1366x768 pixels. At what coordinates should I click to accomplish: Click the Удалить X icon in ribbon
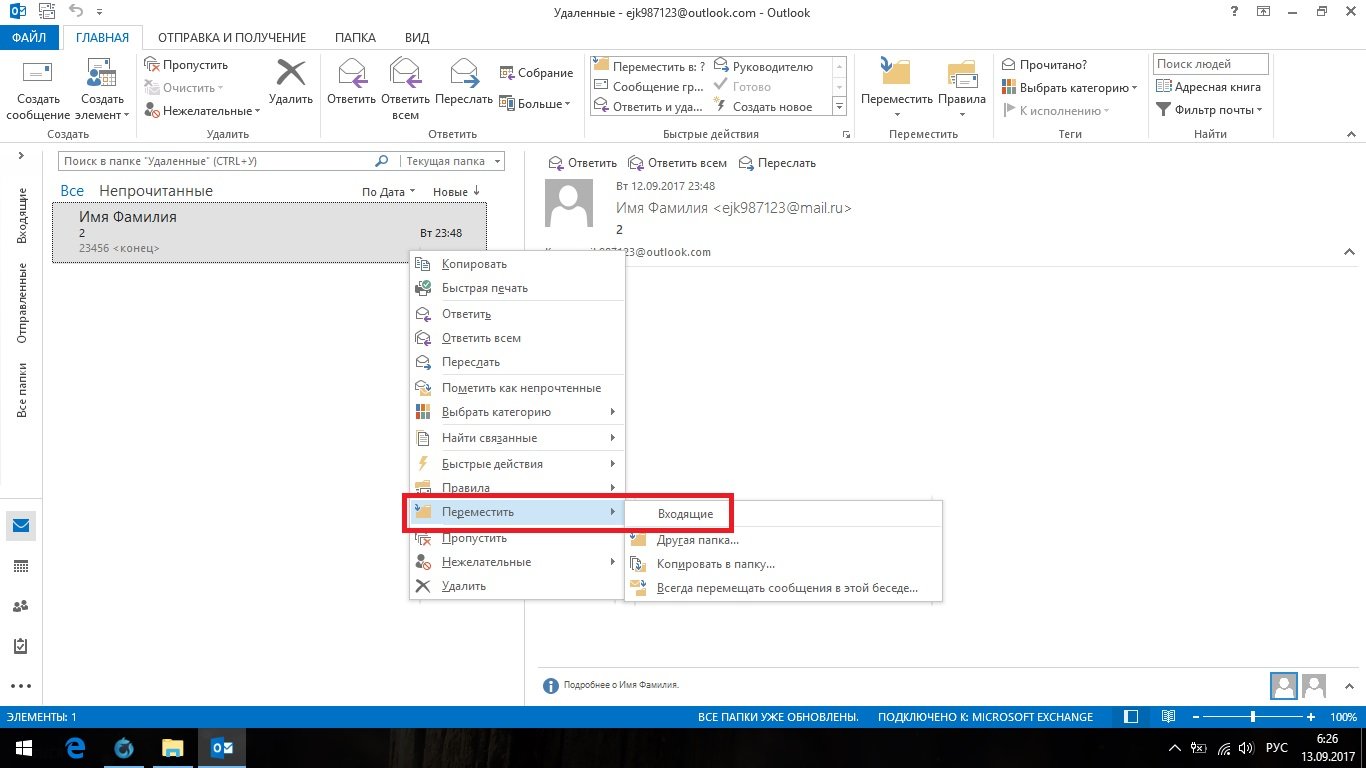click(291, 74)
